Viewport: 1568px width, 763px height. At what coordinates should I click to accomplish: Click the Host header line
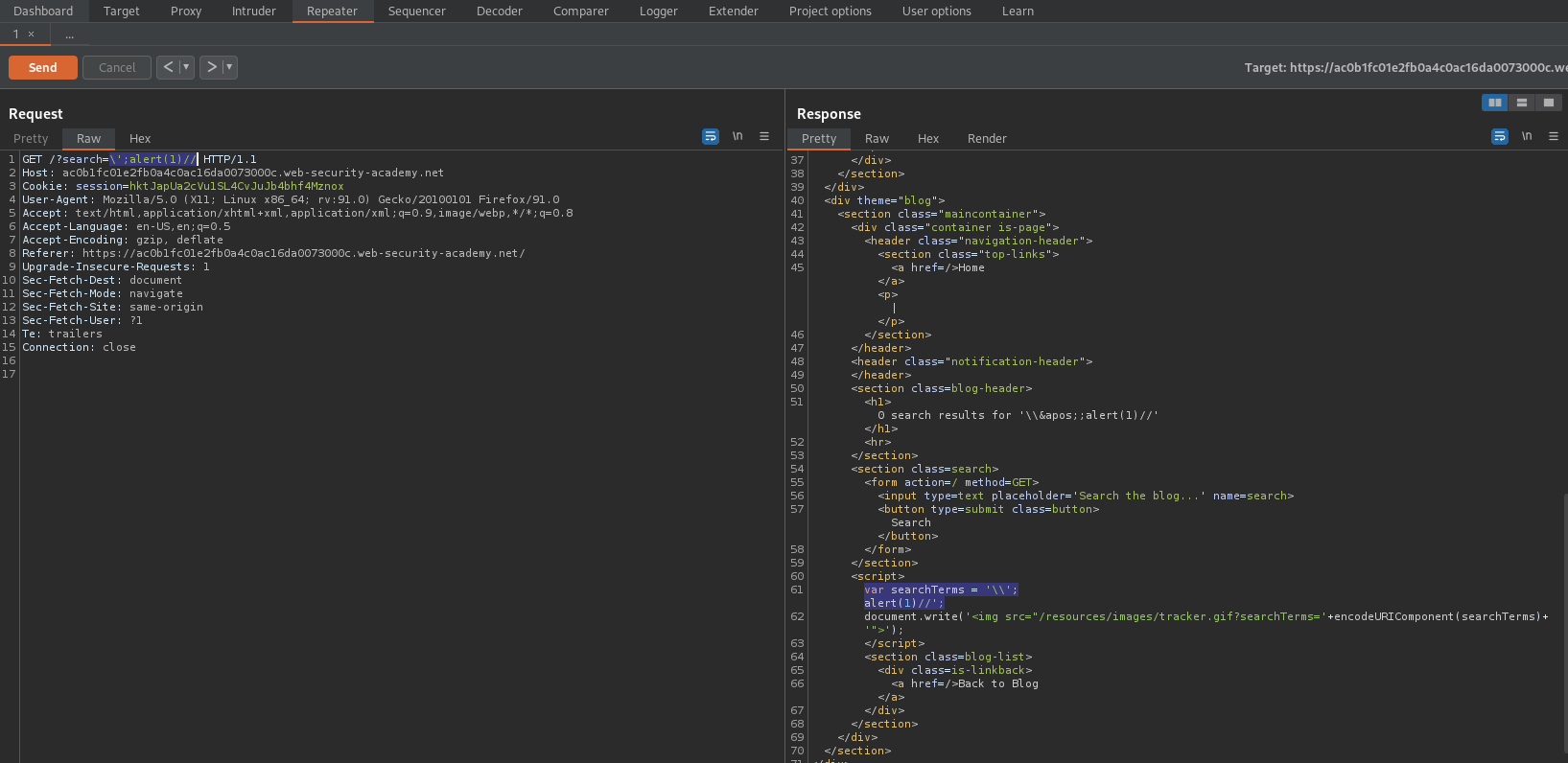(233, 173)
